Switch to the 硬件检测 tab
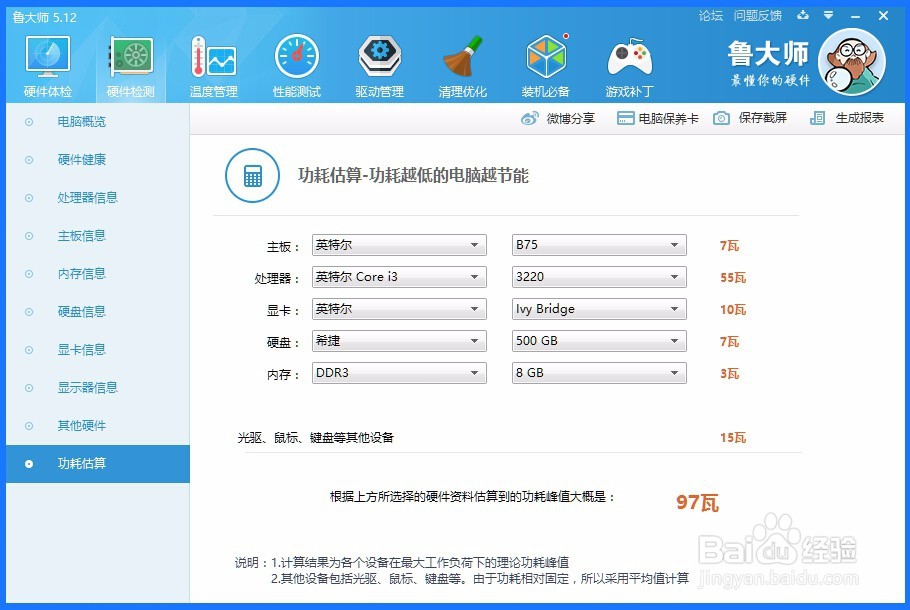The height and width of the screenshot is (610, 910). click(129, 65)
